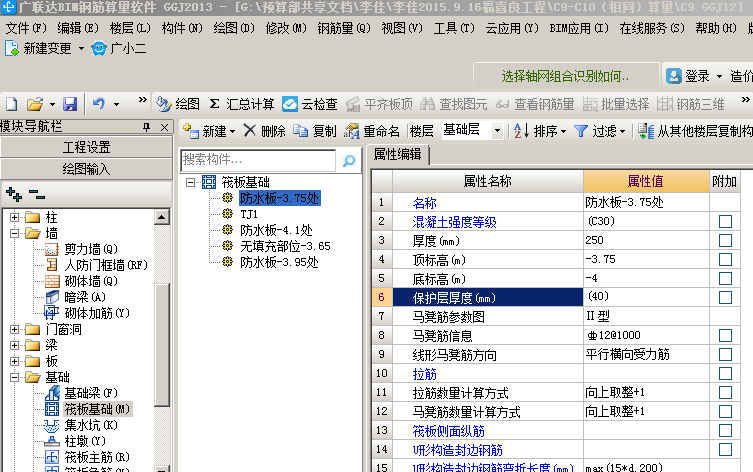Screen dimensions: 753x472
Task: Click the new file icon
Action: (12, 104)
